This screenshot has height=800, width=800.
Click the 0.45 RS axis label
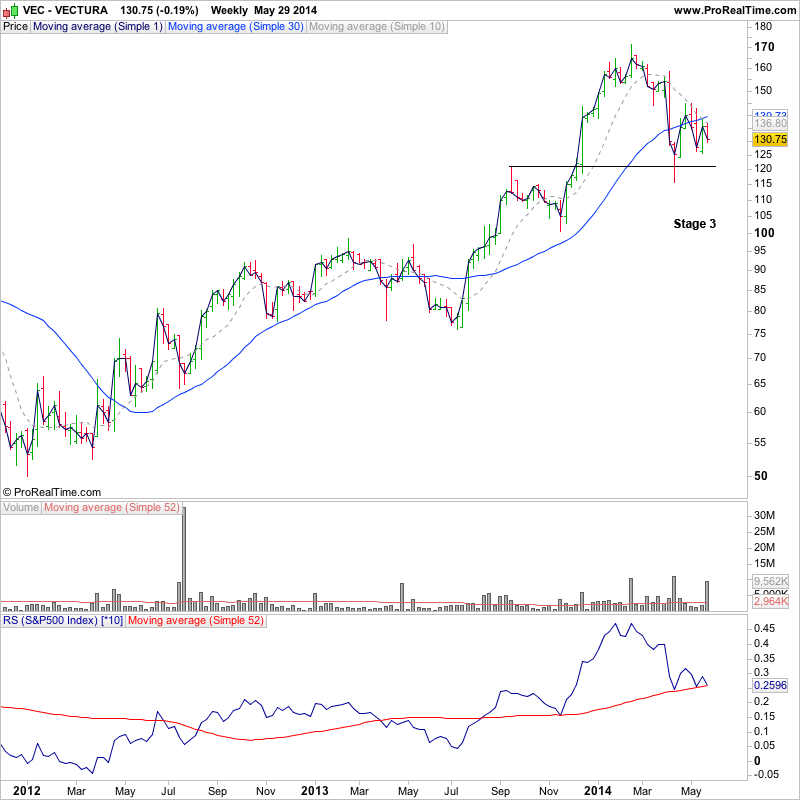point(764,629)
